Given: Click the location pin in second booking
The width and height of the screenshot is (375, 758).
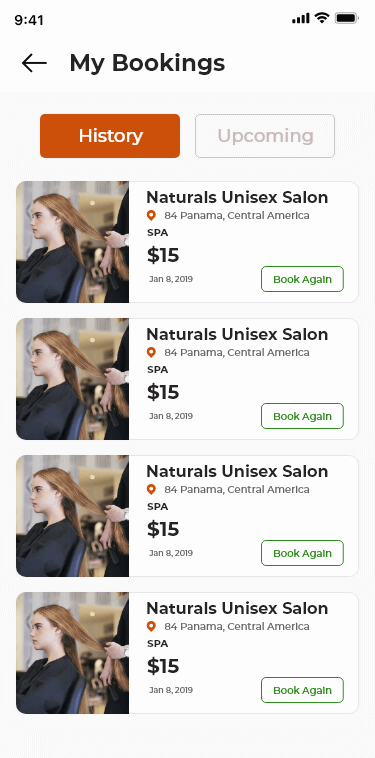Looking at the screenshot, I should [151, 352].
